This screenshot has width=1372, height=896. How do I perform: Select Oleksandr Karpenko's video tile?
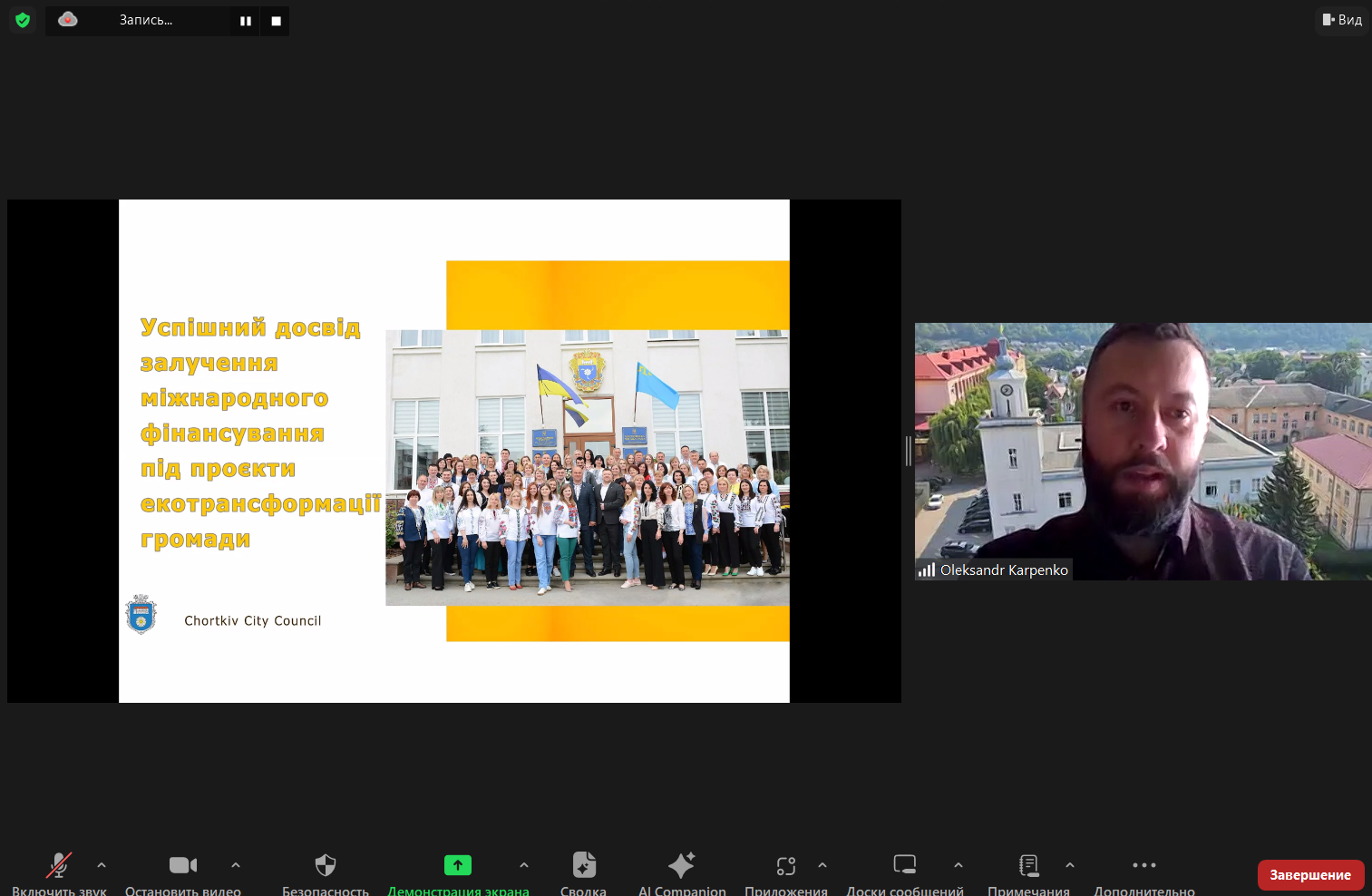click(1143, 451)
